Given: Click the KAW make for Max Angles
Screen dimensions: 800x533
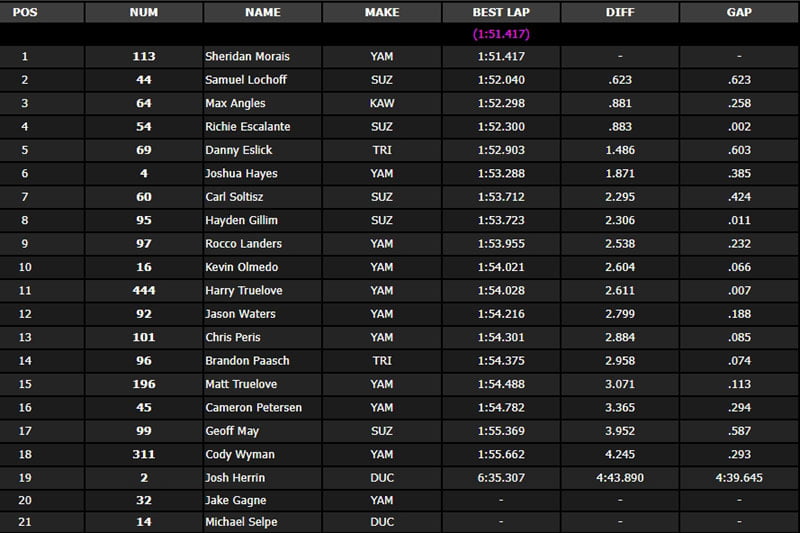Looking at the screenshot, I should [x=381, y=103].
